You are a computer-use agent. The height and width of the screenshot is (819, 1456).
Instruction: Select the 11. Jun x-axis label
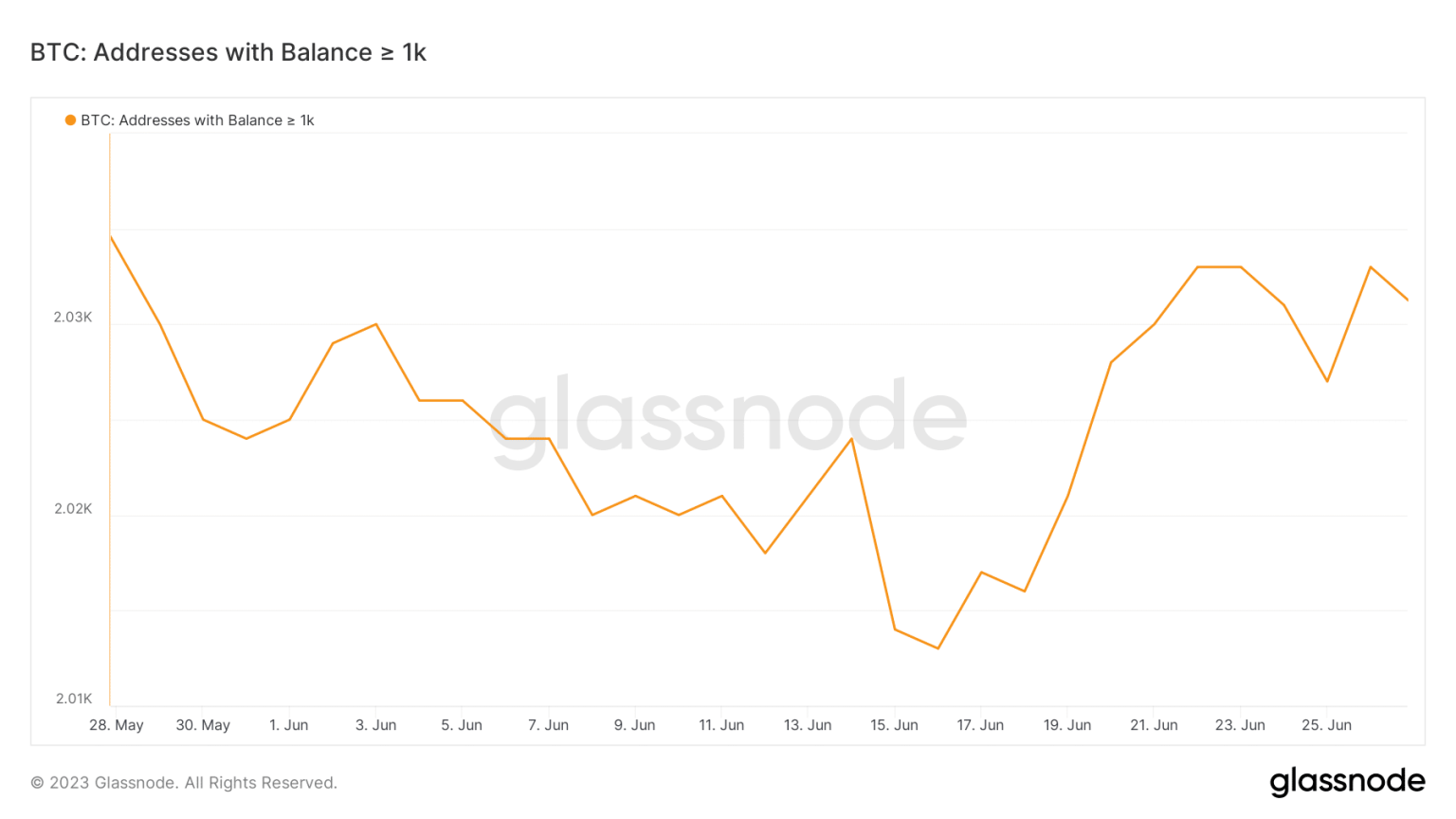721,725
